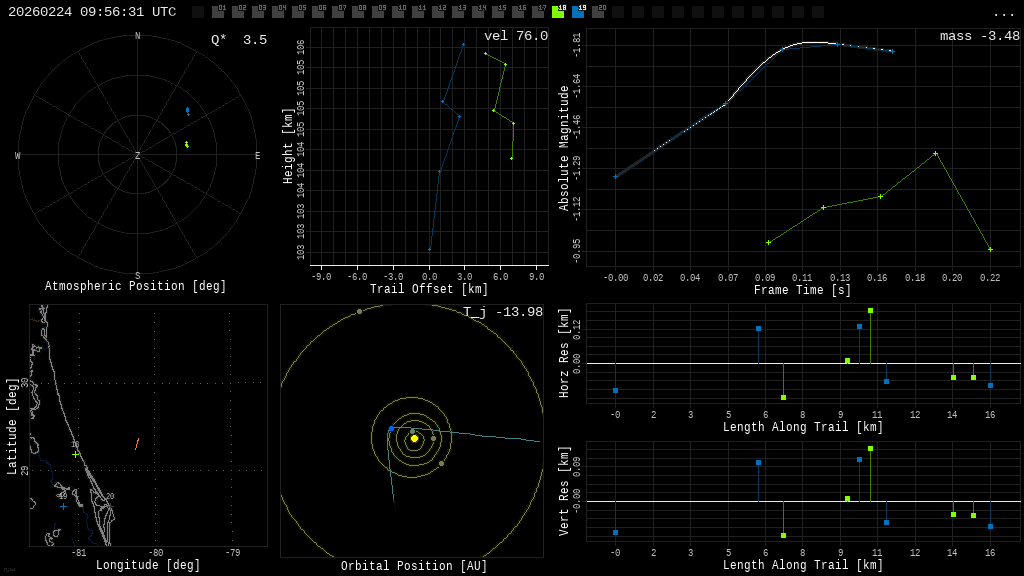This screenshot has height=576, width=1024.
Task: Click the N compass label in polar plot
Action: pyautogui.click(x=137, y=36)
